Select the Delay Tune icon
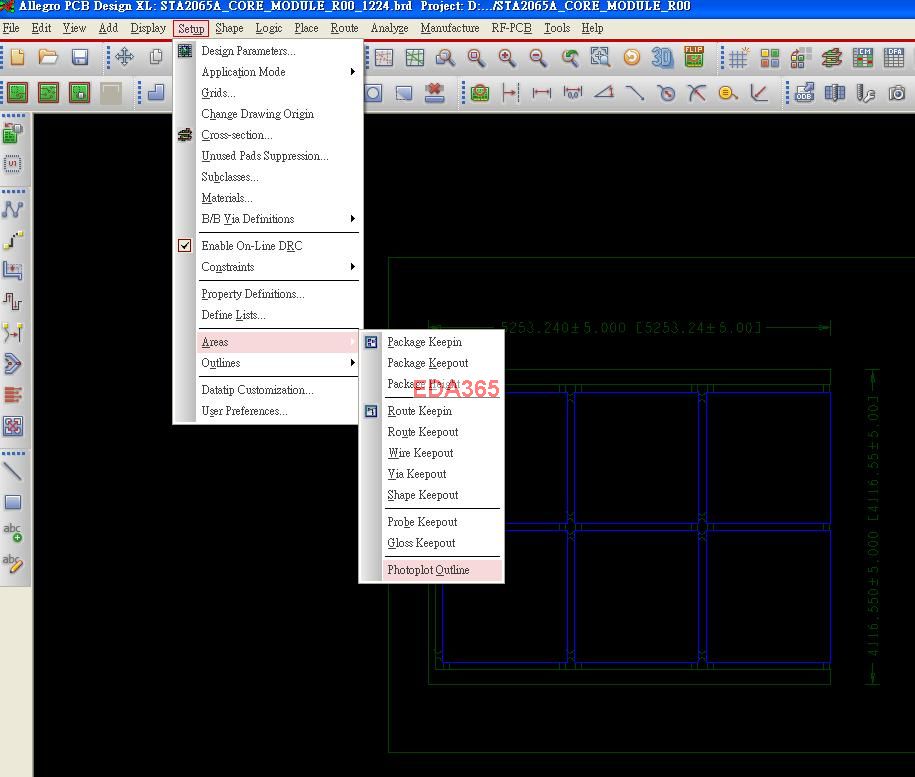This screenshot has height=777, width=915. (13, 302)
